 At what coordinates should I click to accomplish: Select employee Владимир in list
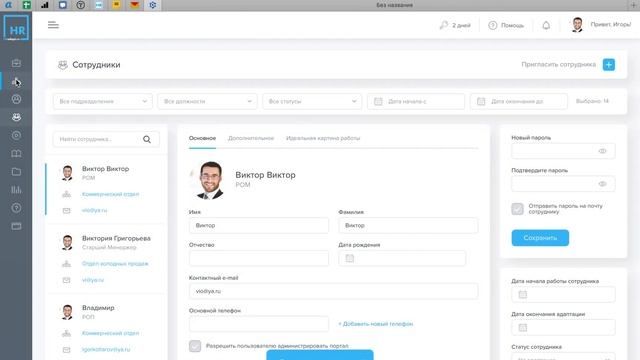coord(98,308)
